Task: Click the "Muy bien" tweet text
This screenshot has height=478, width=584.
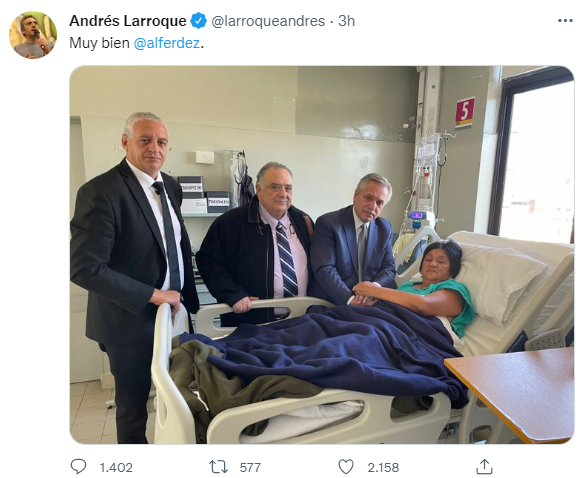Action: (99, 43)
